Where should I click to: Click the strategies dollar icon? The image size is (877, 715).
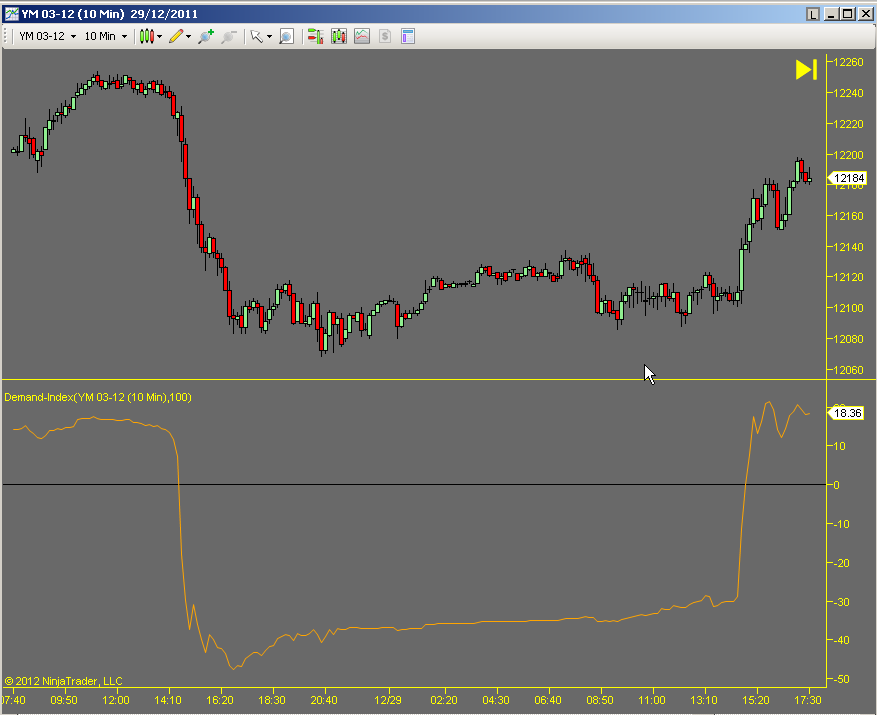385,36
